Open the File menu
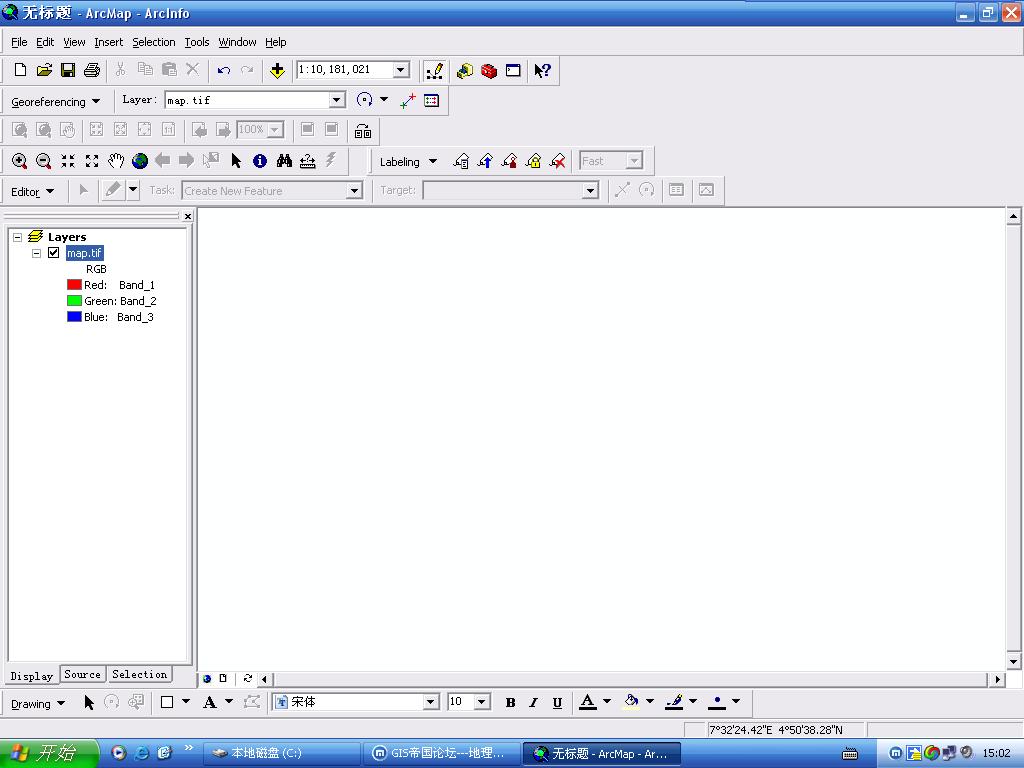The image size is (1024, 768). 19,42
